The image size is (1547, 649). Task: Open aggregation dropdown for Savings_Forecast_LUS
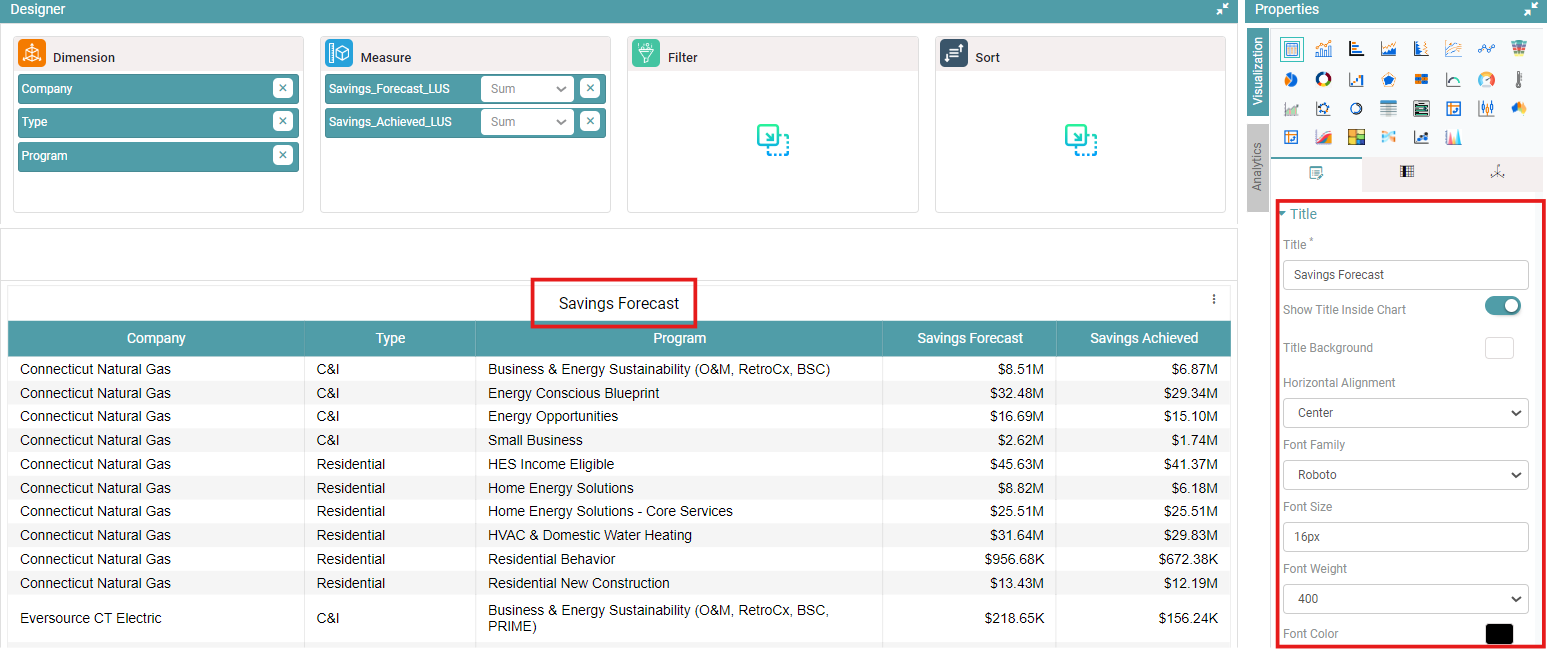tap(527, 89)
